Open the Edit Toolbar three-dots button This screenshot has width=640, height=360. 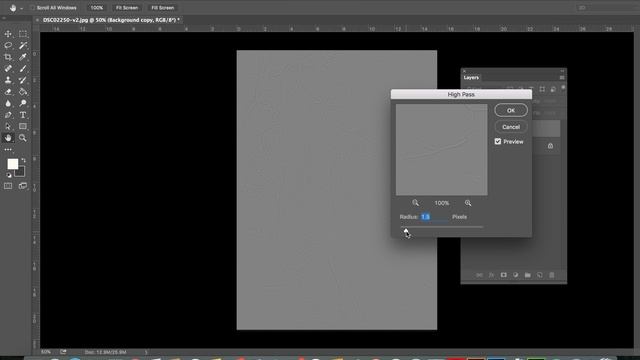(x=8, y=150)
